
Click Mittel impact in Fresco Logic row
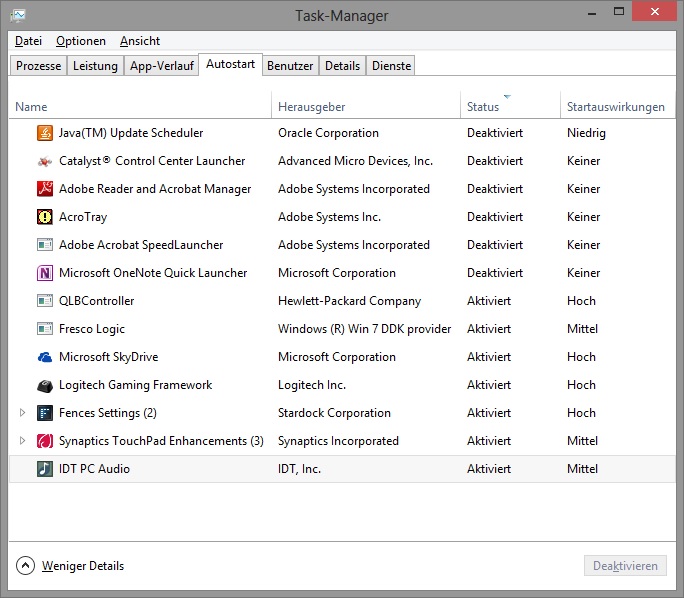point(582,329)
